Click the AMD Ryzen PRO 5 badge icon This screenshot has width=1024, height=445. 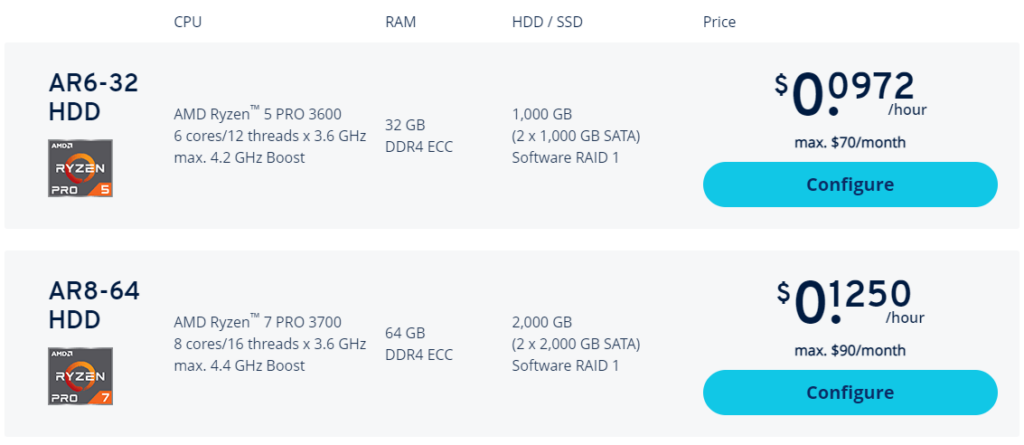coord(80,168)
